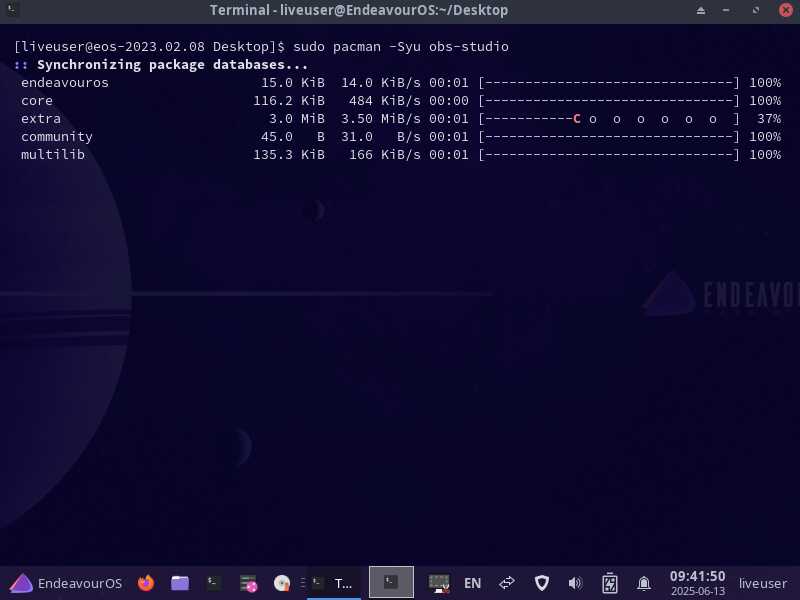
Task: Click the extra download progress bar
Action: (609, 119)
